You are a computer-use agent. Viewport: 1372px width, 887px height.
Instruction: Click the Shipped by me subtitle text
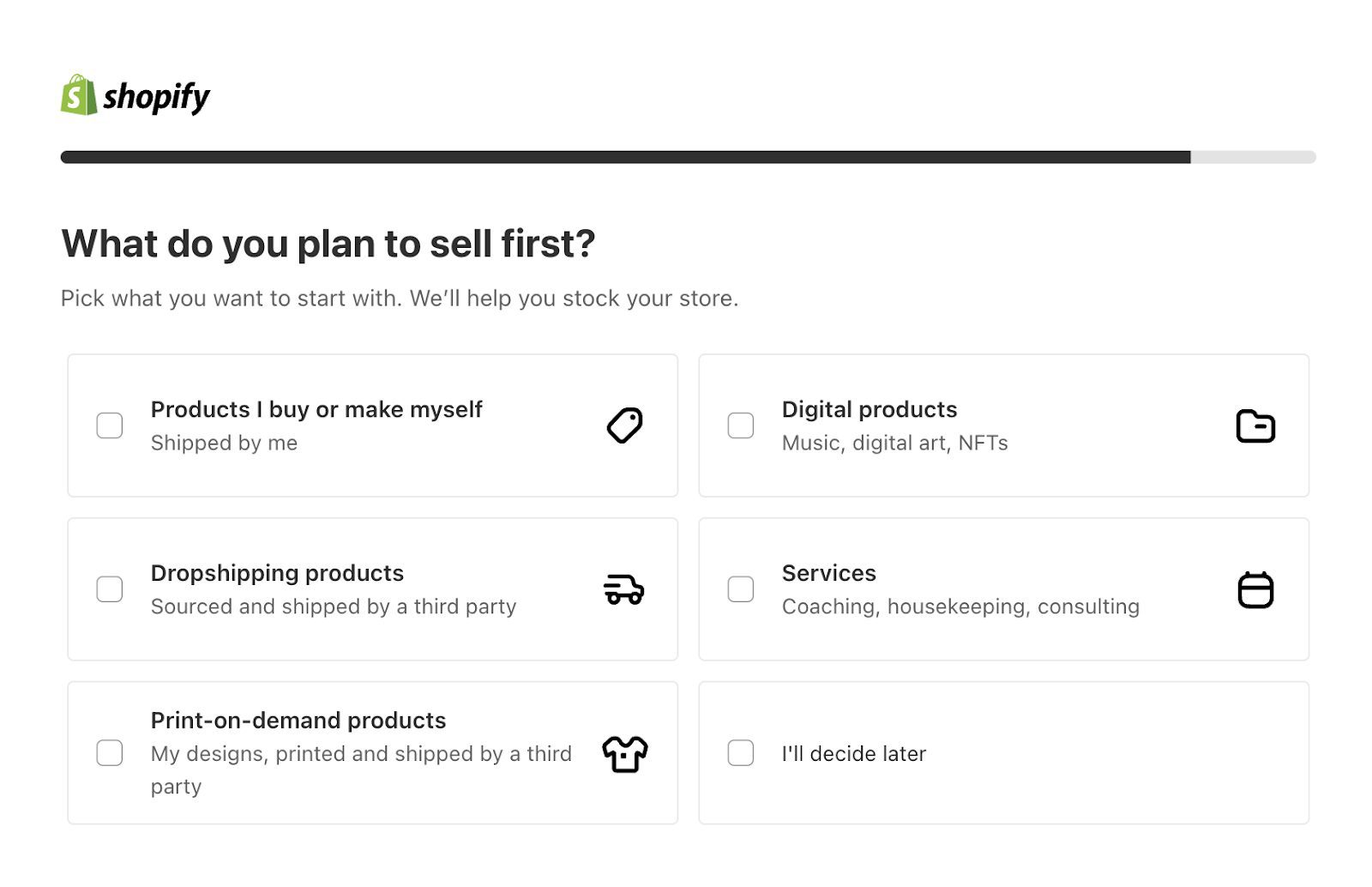click(223, 443)
